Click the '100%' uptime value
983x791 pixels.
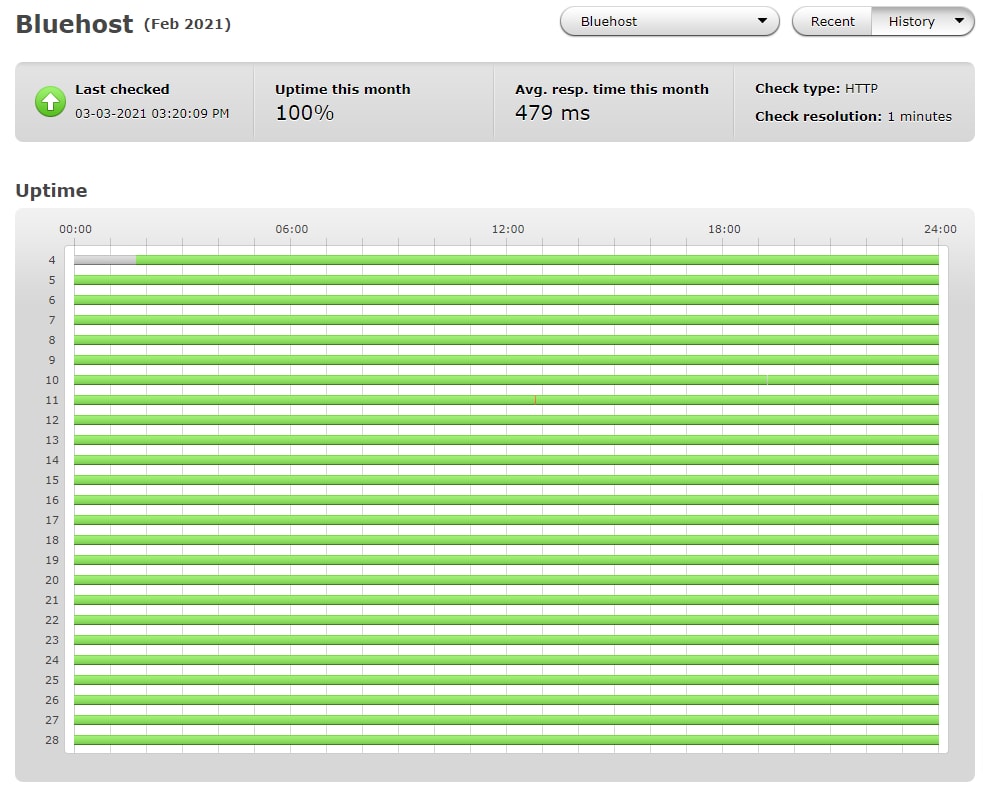[305, 113]
